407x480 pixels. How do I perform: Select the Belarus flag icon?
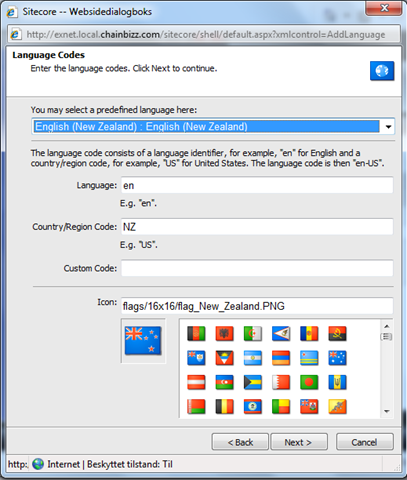click(196, 407)
